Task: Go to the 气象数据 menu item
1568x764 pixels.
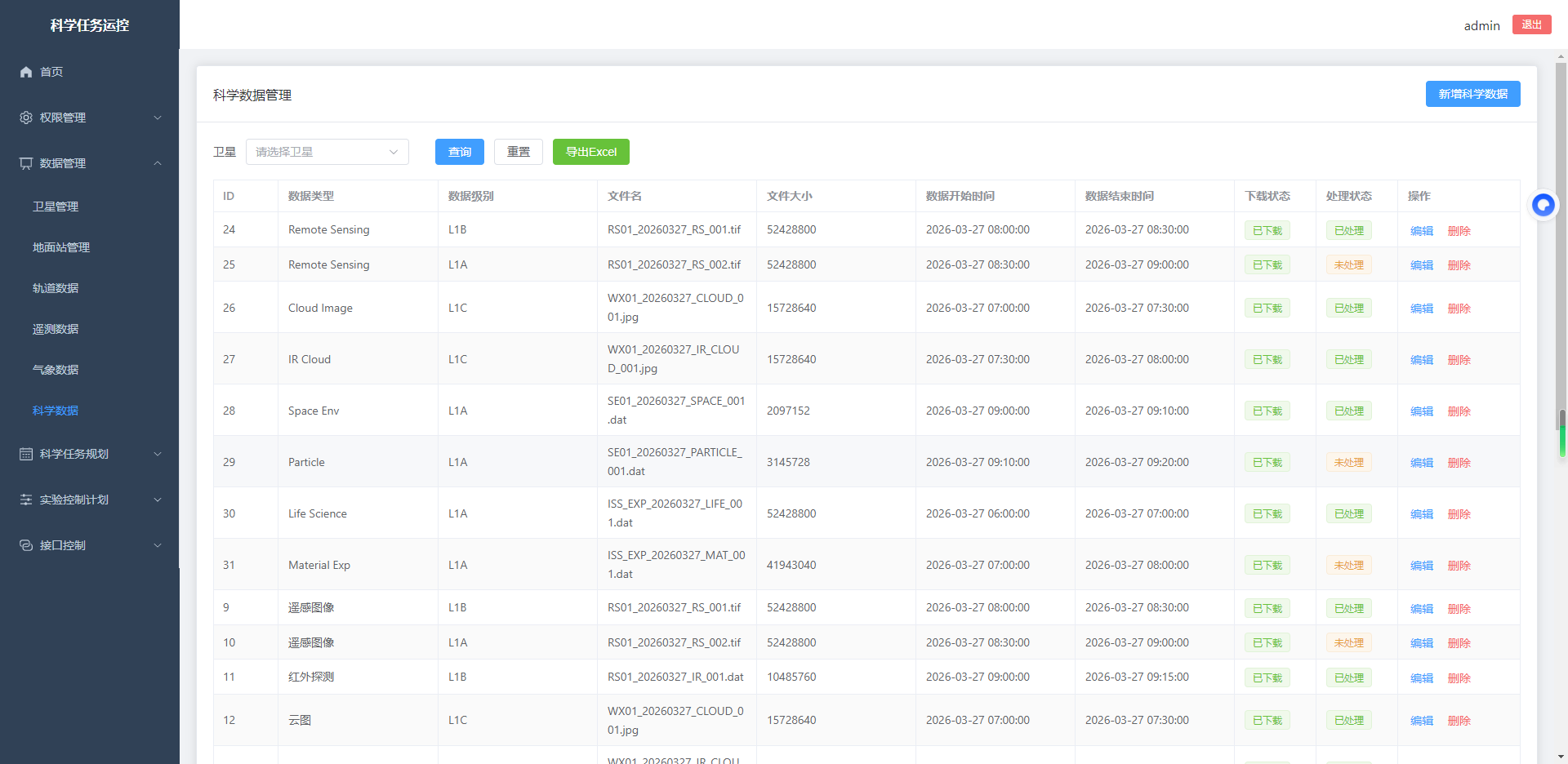Action: [56, 370]
